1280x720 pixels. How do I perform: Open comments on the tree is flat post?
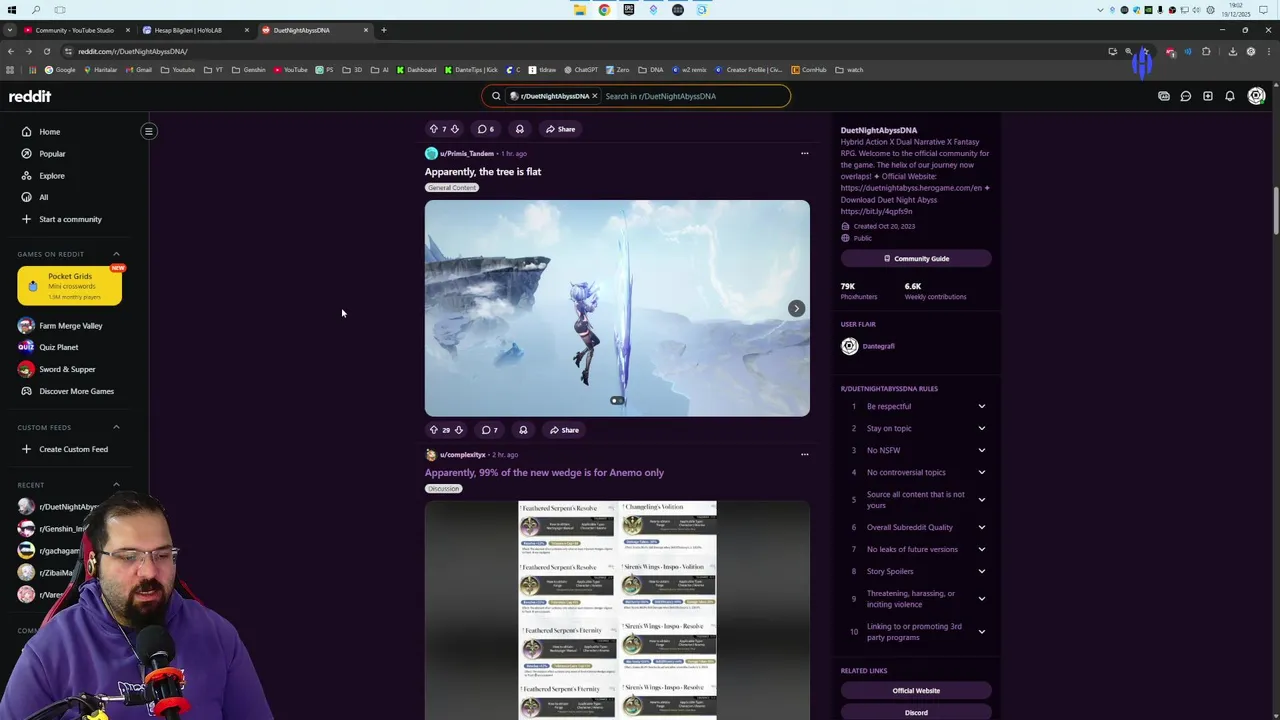489,430
